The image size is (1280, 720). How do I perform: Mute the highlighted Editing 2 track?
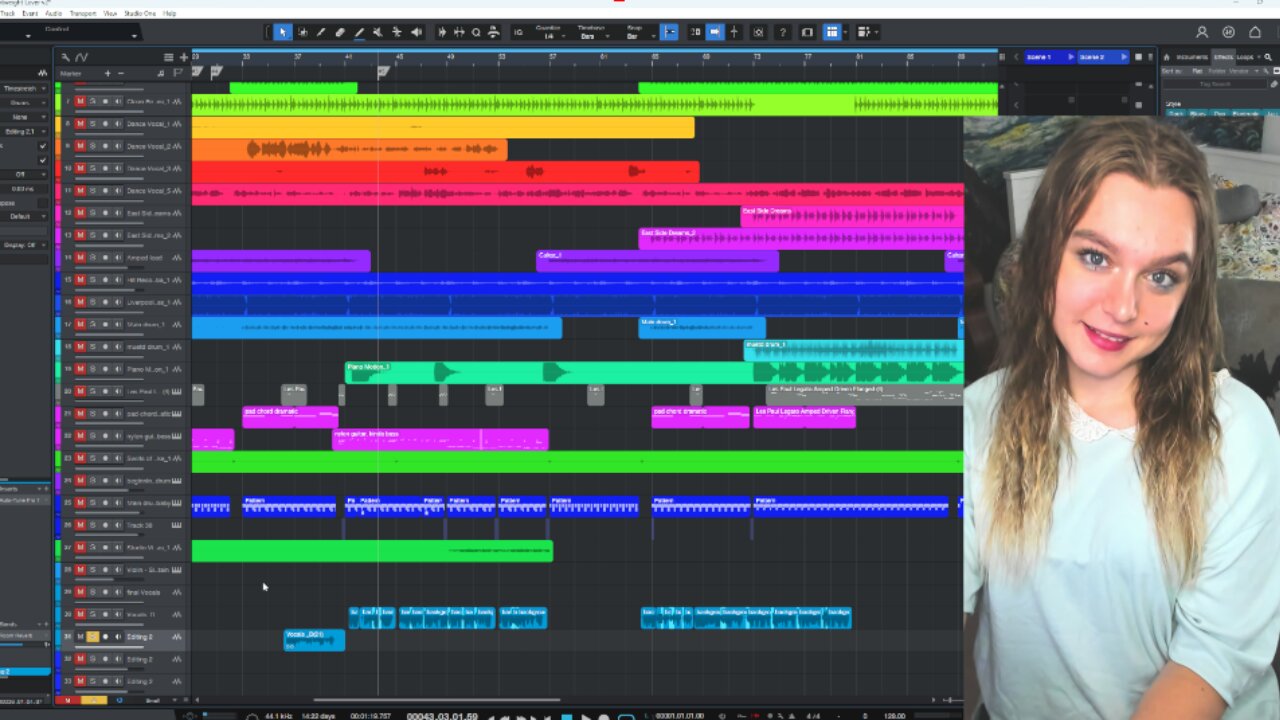click(80, 636)
